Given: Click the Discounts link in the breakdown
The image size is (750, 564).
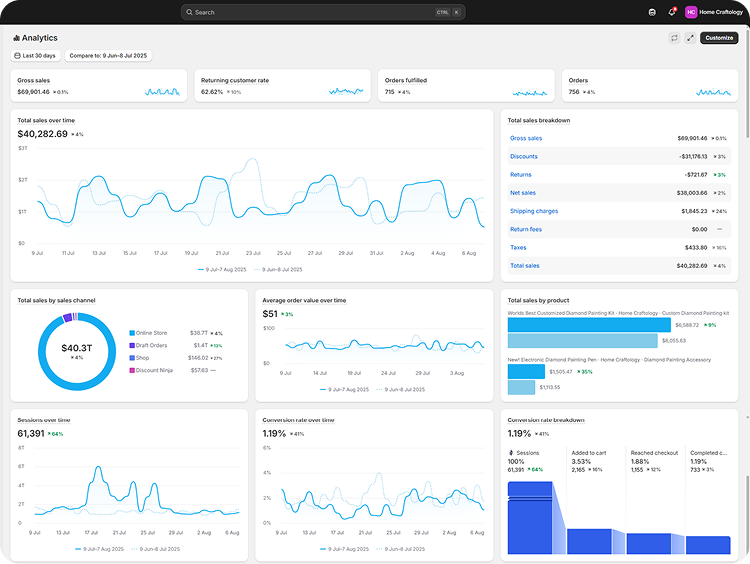Looking at the screenshot, I should (x=523, y=156).
